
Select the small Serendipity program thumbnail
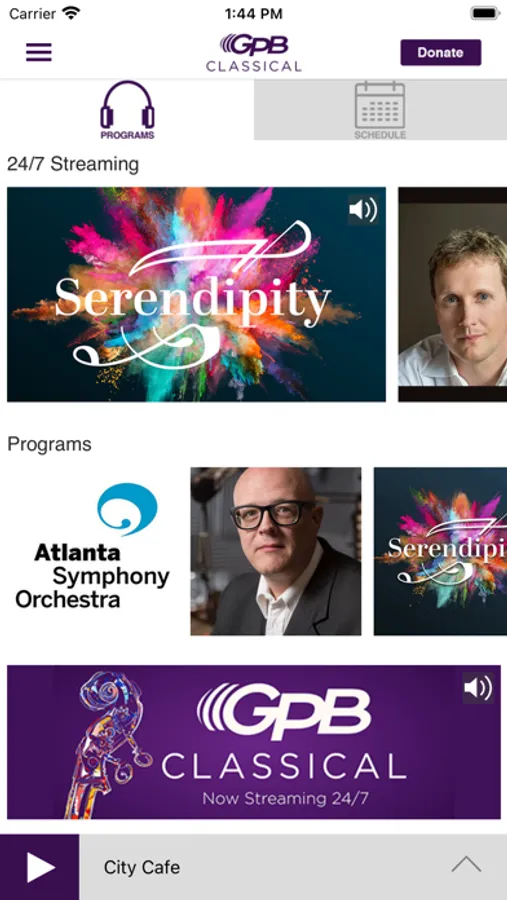pyautogui.click(x=440, y=551)
